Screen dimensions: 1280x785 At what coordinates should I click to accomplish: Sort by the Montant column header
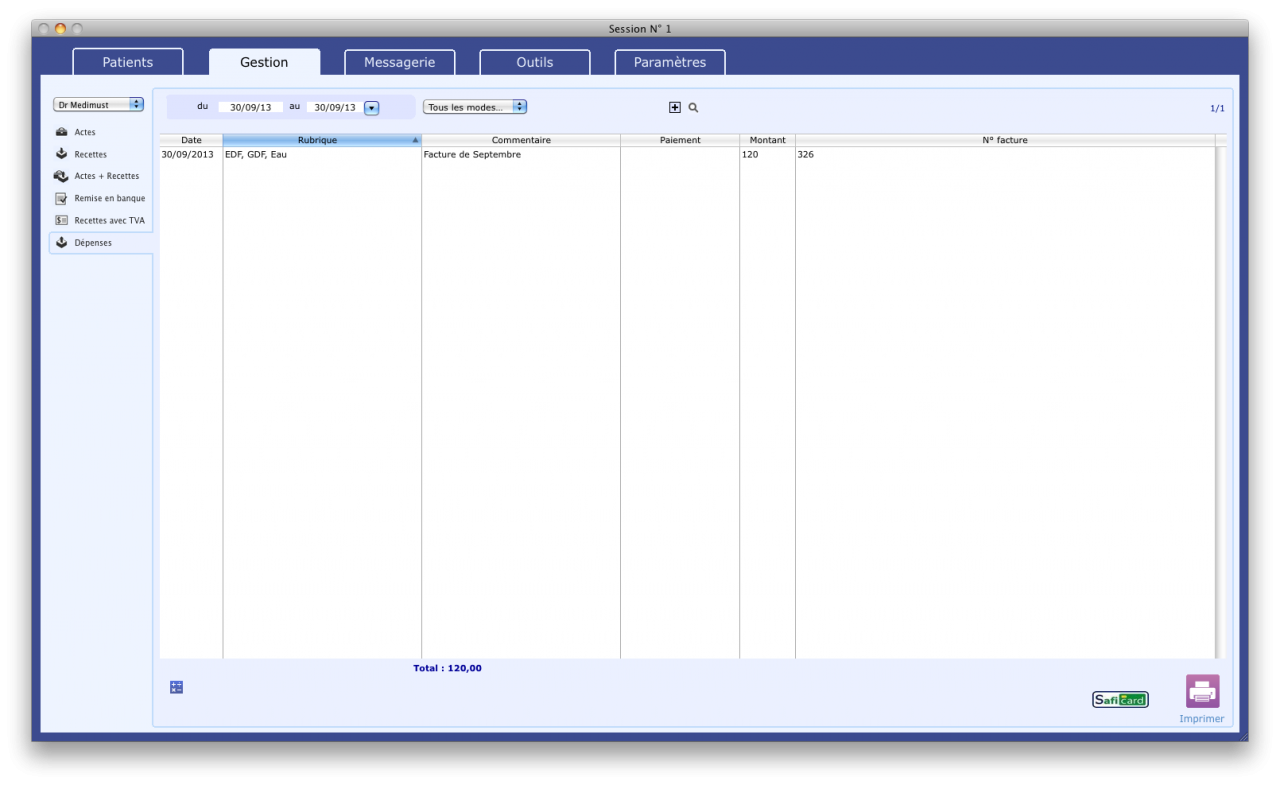click(x=767, y=140)
